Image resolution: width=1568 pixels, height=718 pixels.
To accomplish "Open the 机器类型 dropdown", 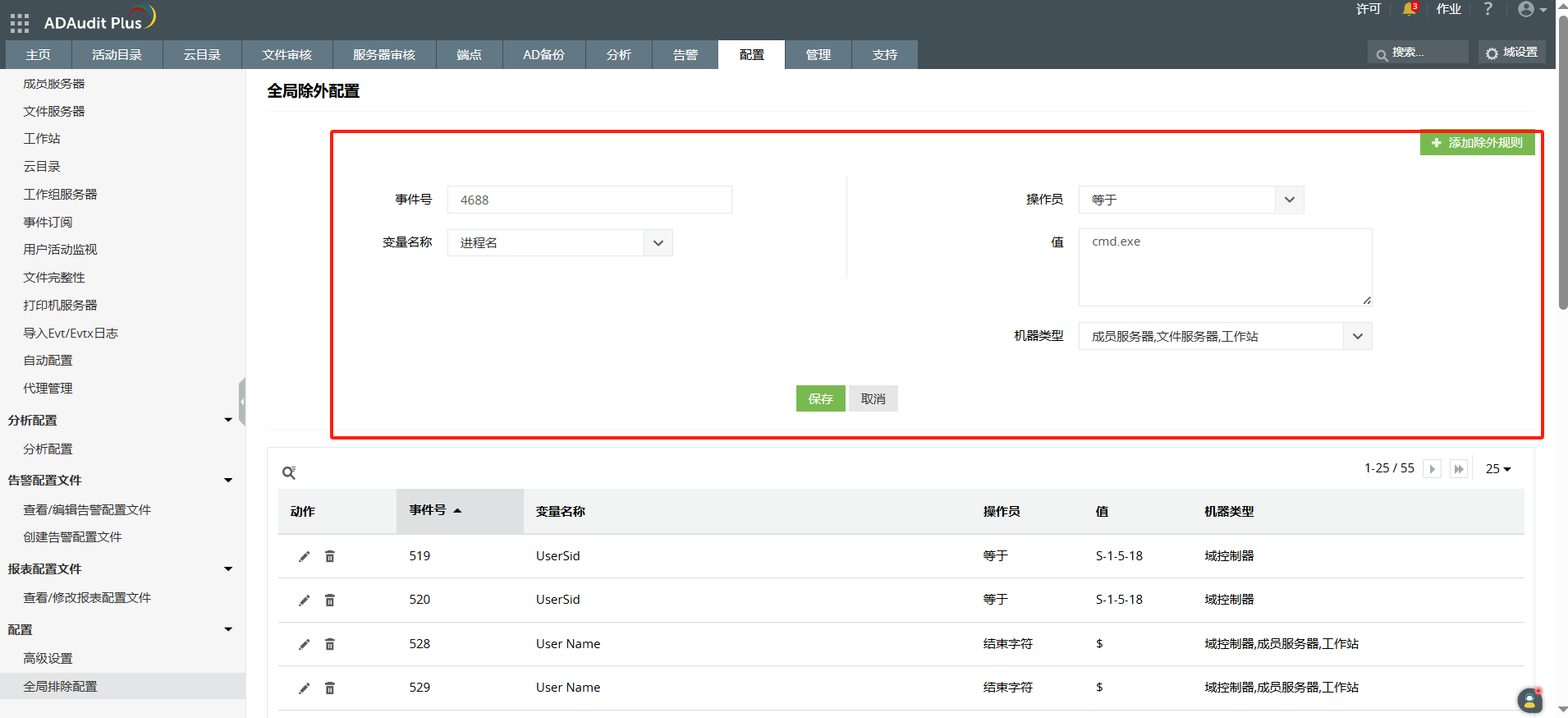I will (x=1225, y=336).
